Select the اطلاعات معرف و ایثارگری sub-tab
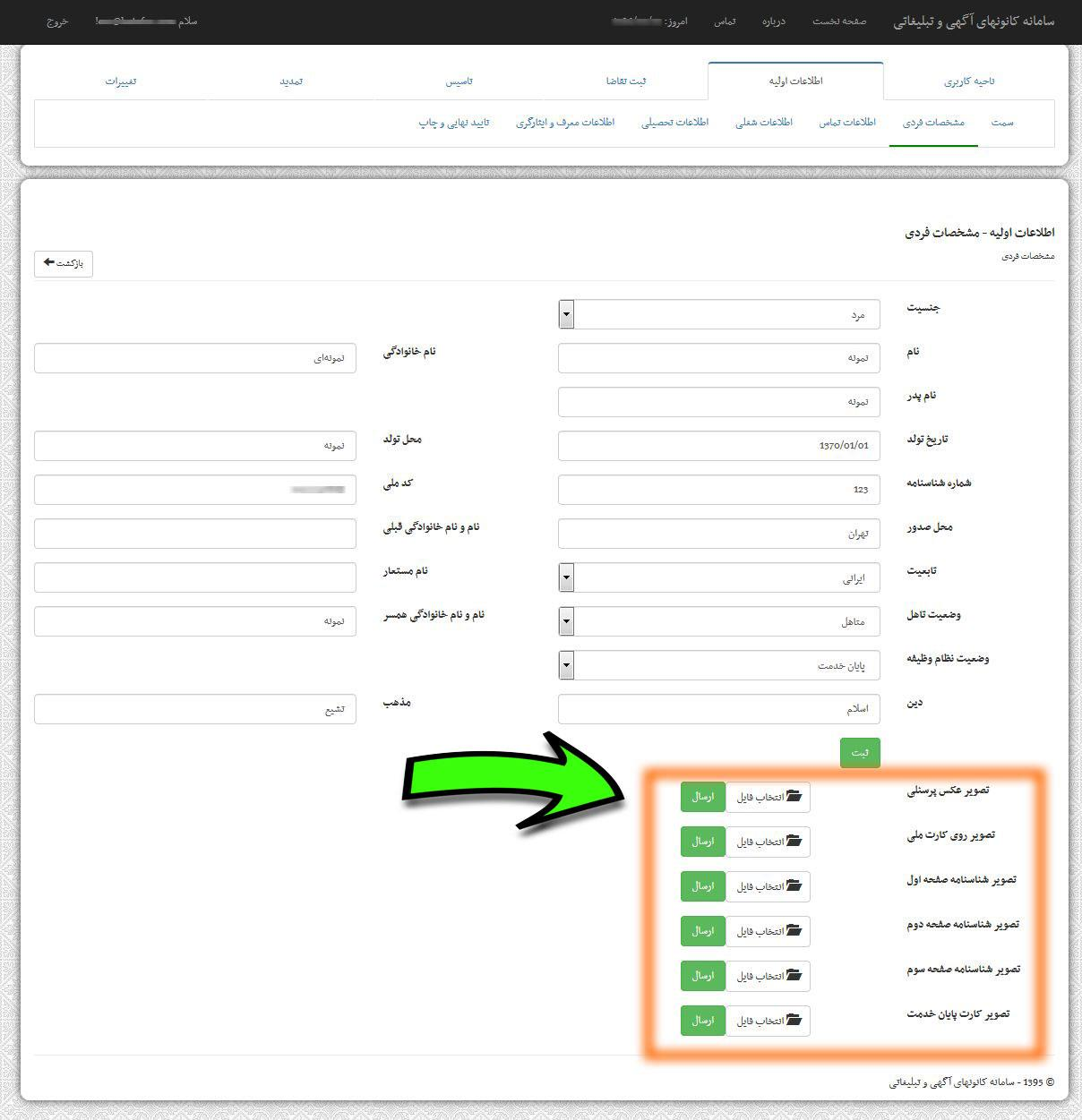This screenshot has width=1082, height=1120. point(565,123)
